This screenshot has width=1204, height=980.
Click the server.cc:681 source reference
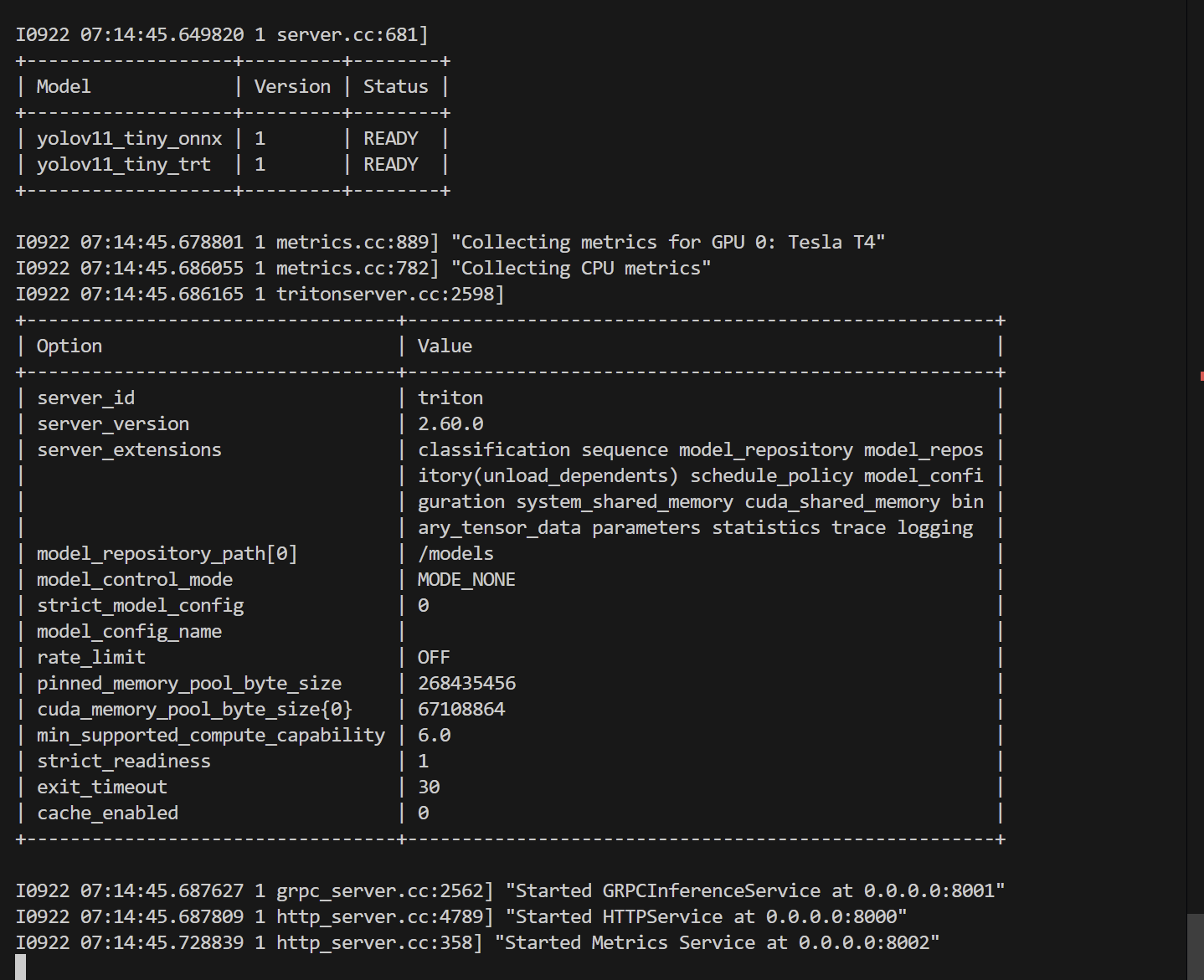tap(347, 35)
